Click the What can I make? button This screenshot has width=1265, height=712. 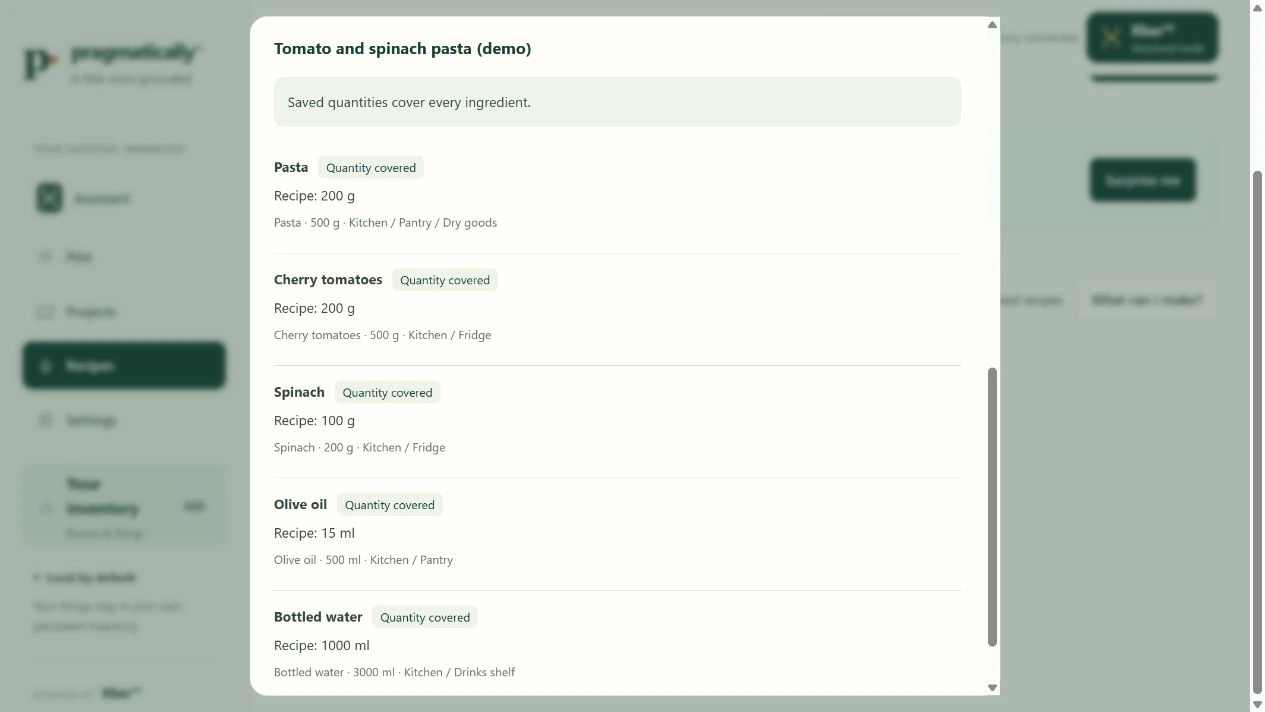(x=1146, y=299)
